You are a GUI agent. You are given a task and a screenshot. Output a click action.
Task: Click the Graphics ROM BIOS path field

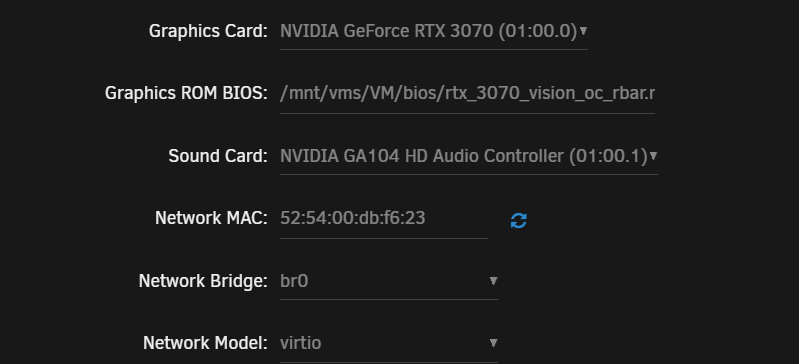tap(467, 94)
